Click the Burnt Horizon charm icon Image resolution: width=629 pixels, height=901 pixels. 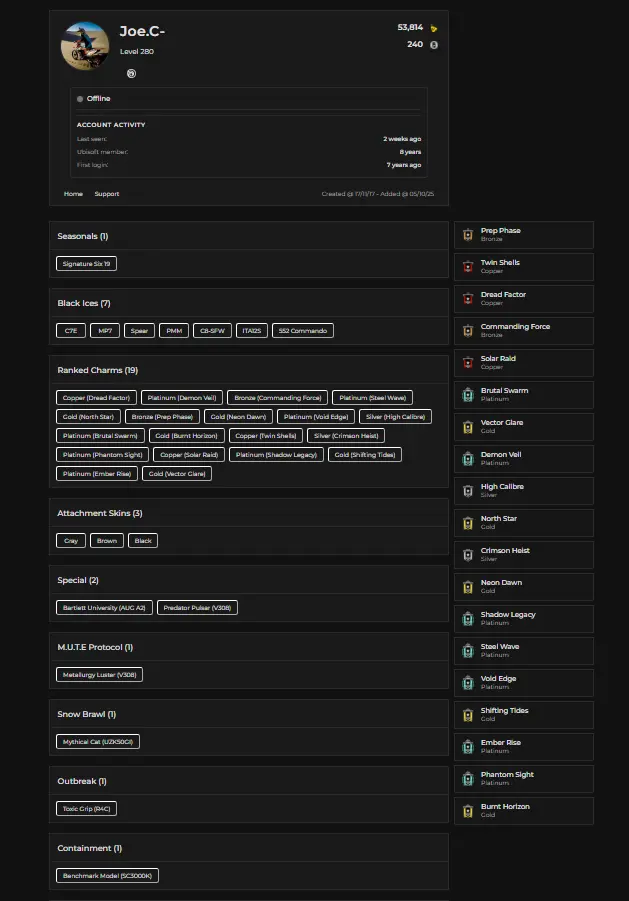pos(468,811)
